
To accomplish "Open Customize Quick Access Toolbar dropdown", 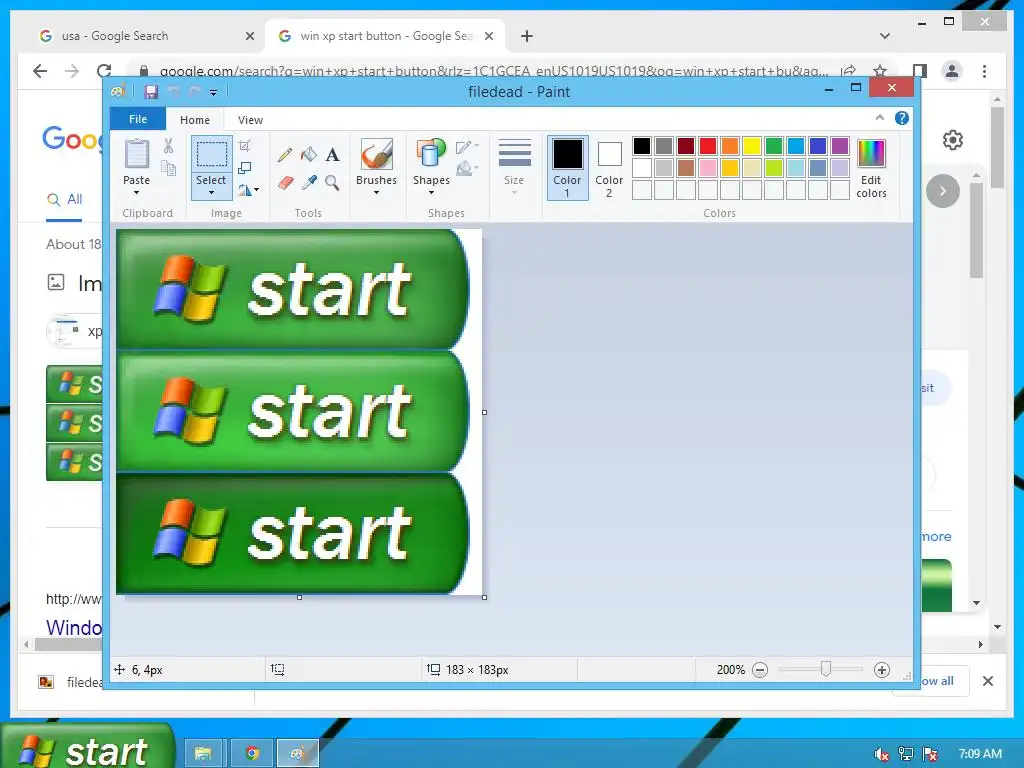I will [x=214, y=93].
